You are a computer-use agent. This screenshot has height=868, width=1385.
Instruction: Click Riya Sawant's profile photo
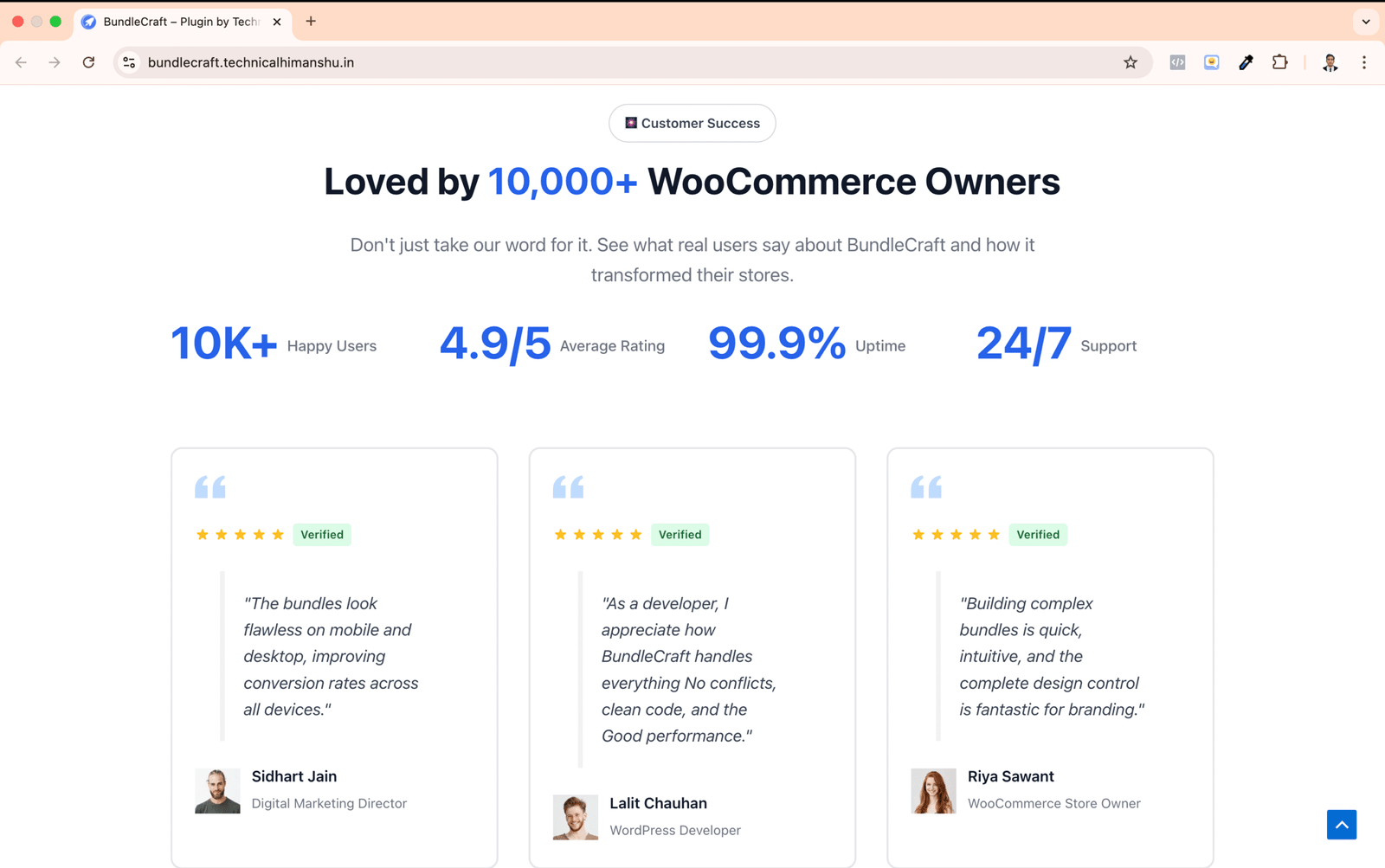[x=933, y=791]
